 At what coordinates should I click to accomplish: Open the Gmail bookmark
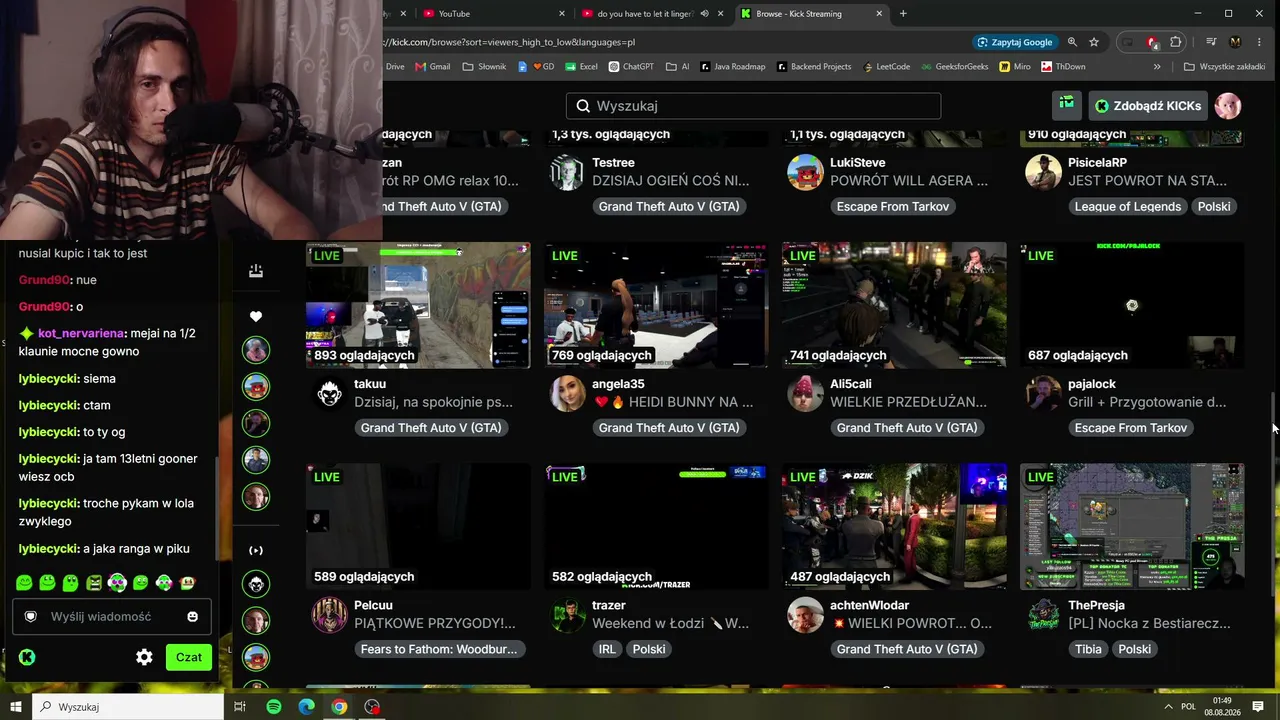[432, 67]
